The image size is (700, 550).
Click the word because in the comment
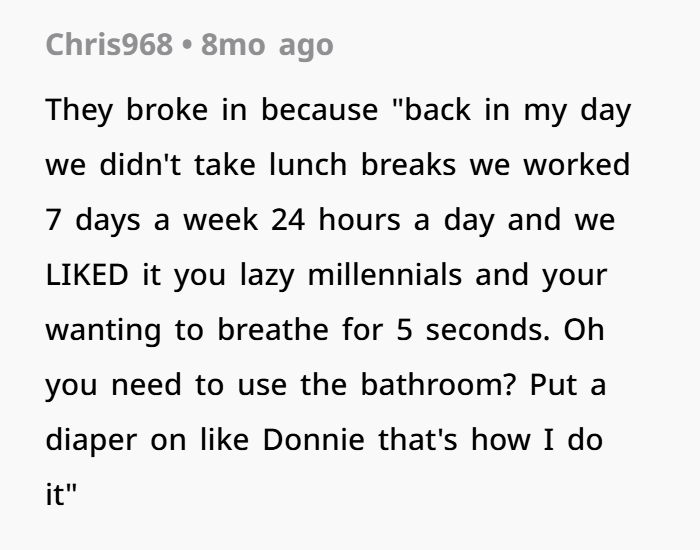point(319,110)
